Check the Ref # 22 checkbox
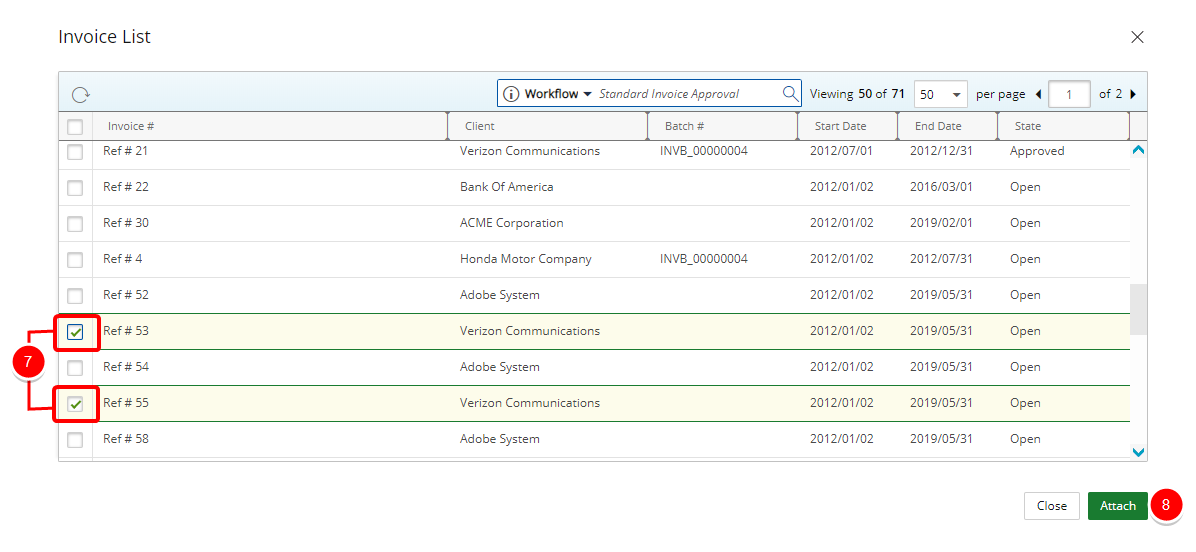This screenshot has width=1196, height=552. (75, 188)
